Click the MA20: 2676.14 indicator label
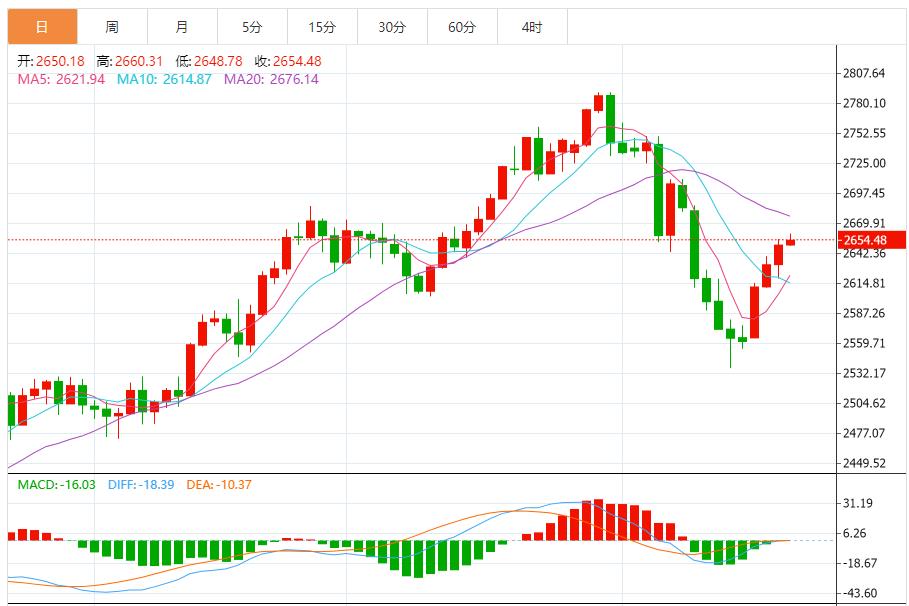 tap(271, 79)
